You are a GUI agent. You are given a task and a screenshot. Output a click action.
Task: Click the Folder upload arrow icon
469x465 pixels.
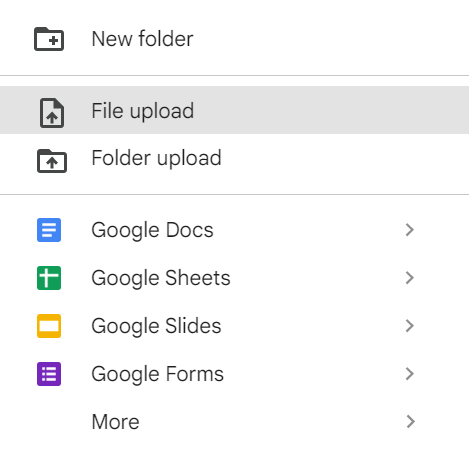52,161
